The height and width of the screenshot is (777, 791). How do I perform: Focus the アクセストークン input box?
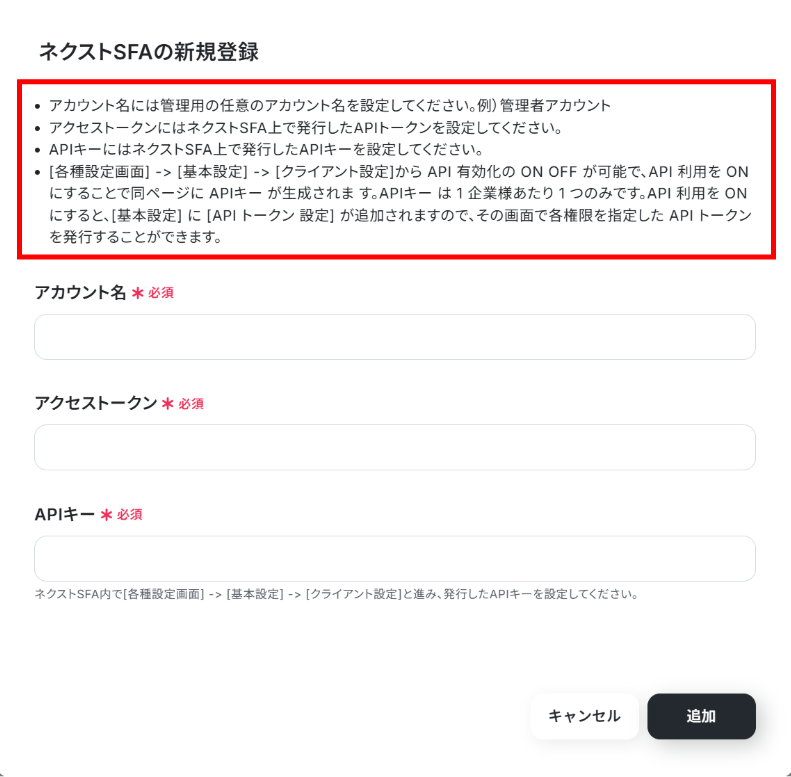pos(394,447)
